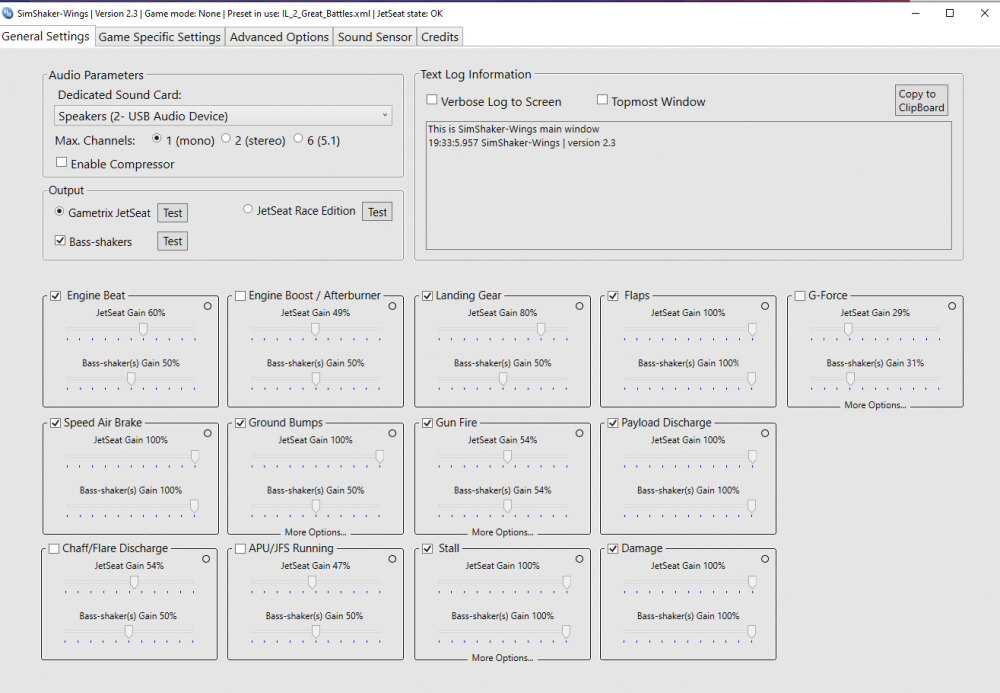Minimize the SimShaker-Wings window
This screenshot has height=693, width=1000.
click(x=915, y=13)
